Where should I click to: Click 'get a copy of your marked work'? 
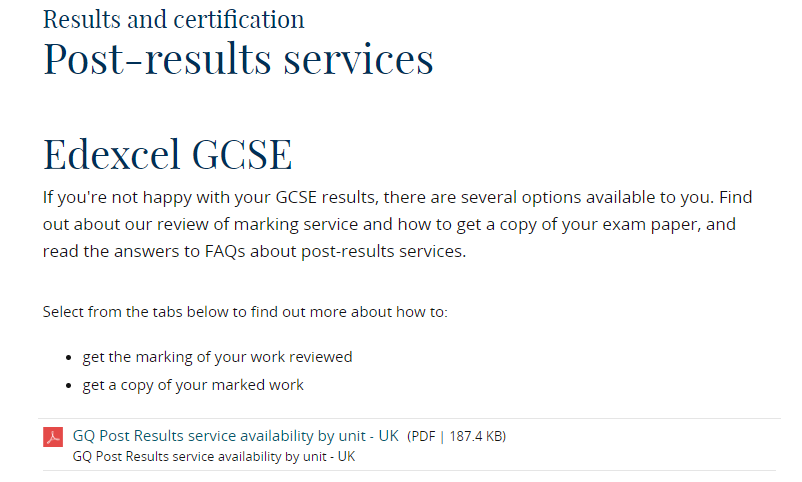tap(193, 385)
